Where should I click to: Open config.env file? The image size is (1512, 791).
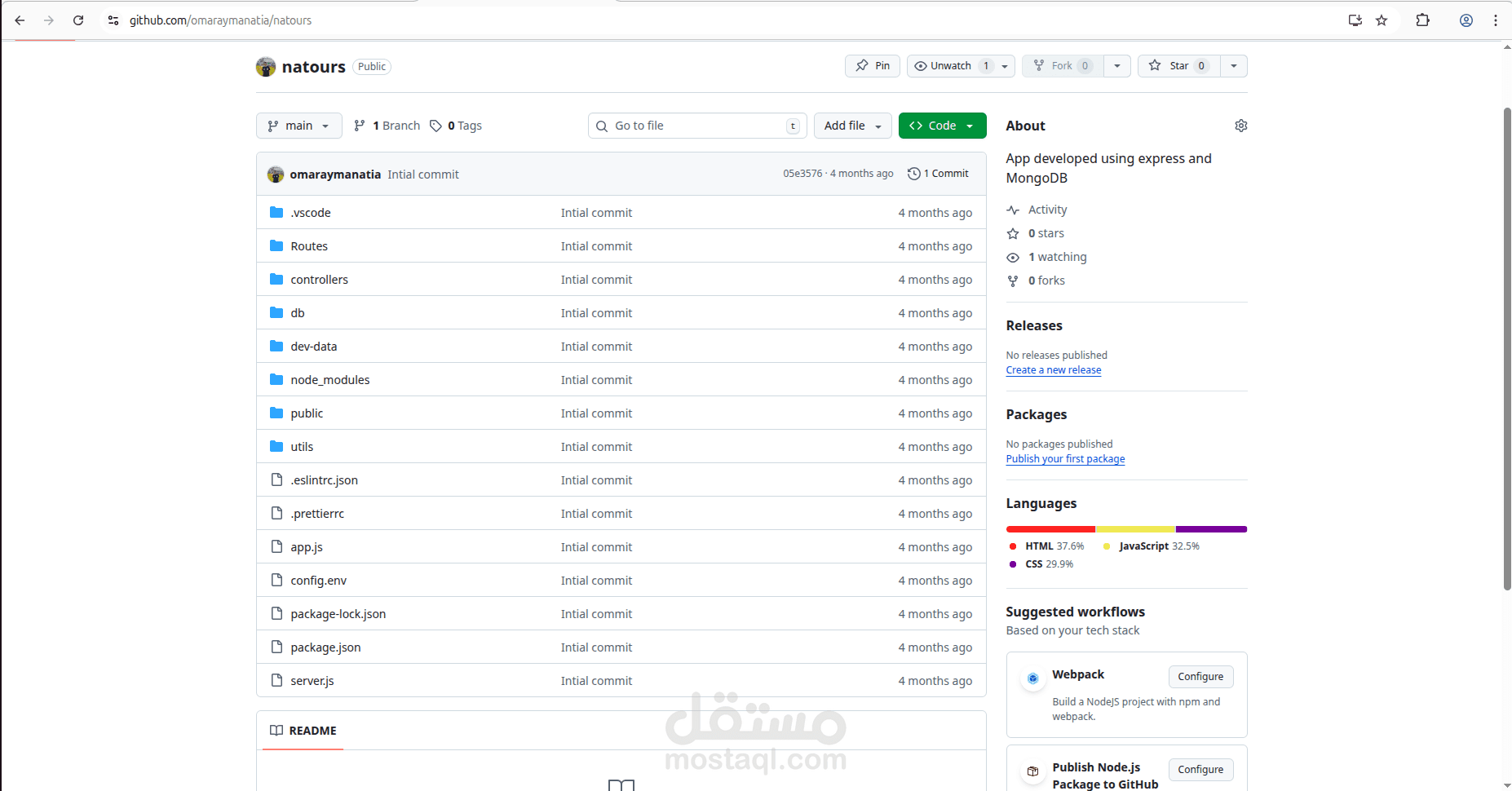pyautogui.click(x=318, y=581)
